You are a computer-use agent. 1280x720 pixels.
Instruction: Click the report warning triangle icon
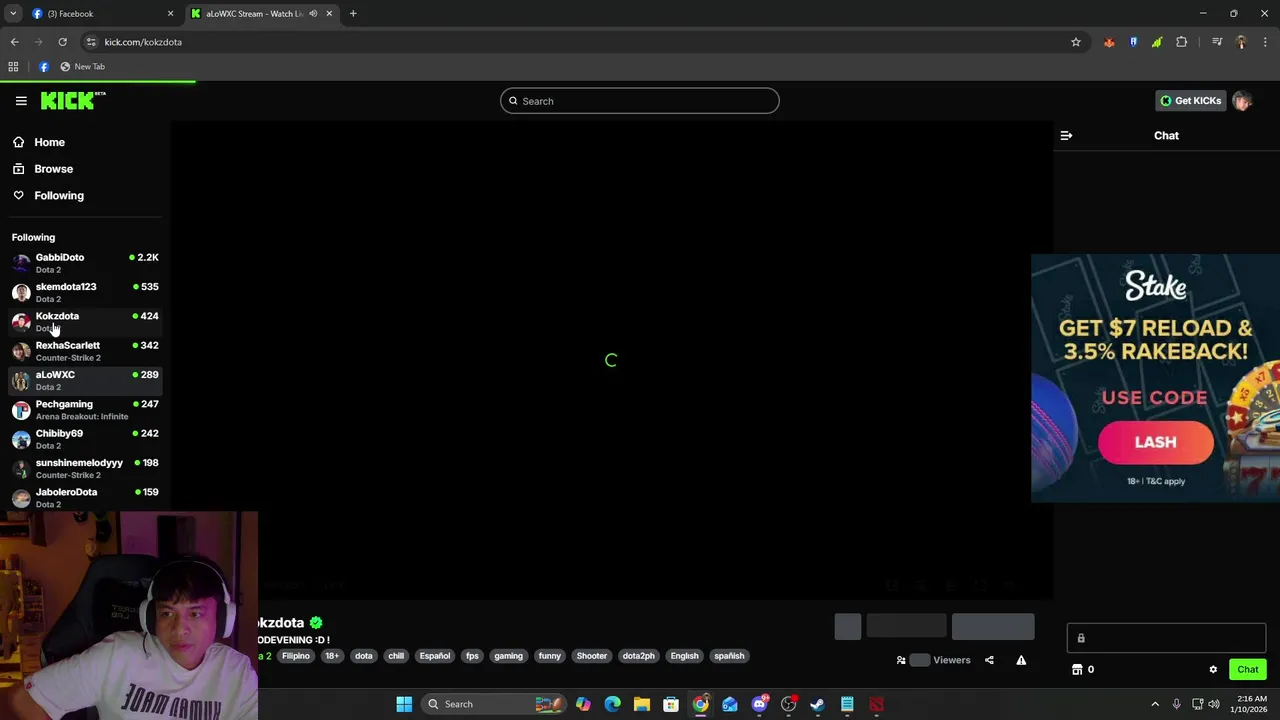tap(1021, 660)
